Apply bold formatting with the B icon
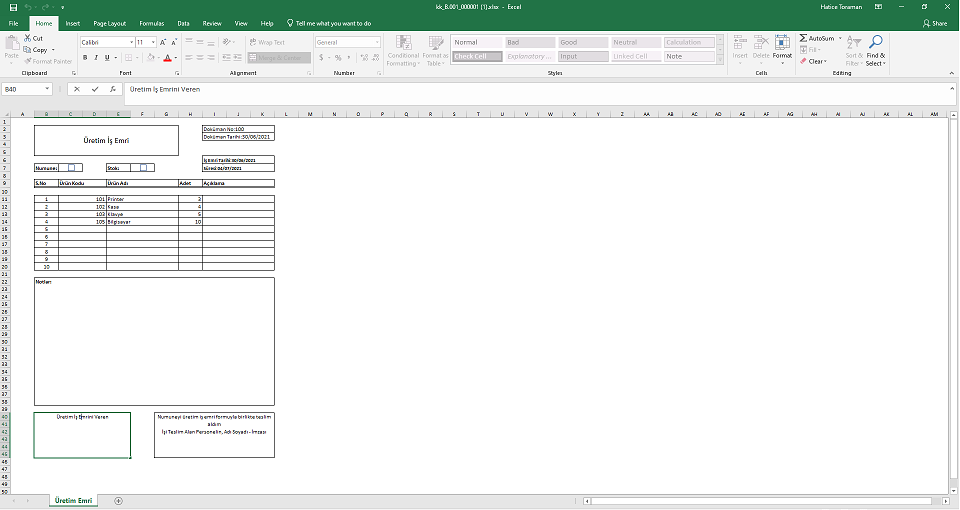960x510 pixels. [x=85, y=58]
